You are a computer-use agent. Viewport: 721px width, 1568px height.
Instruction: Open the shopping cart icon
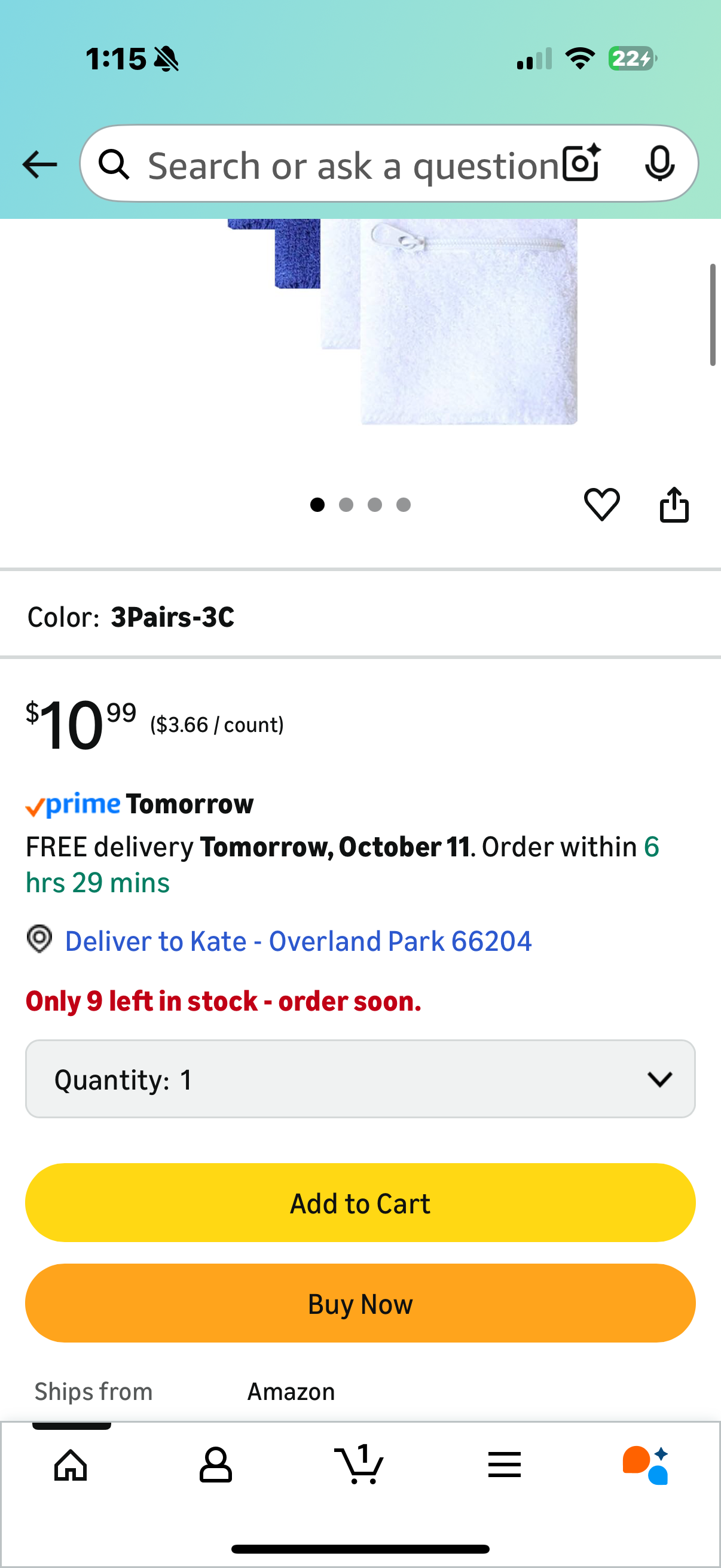coord(359,1465)
